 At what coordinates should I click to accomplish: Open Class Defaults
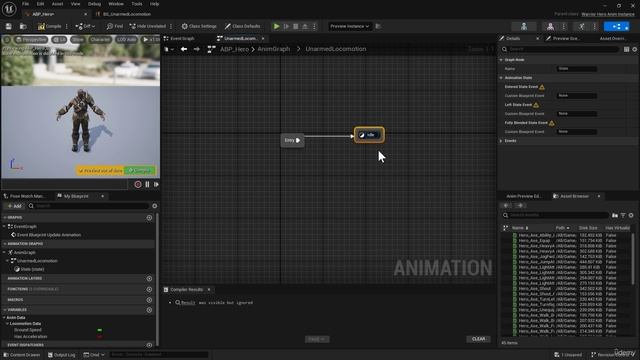point(242,26)
